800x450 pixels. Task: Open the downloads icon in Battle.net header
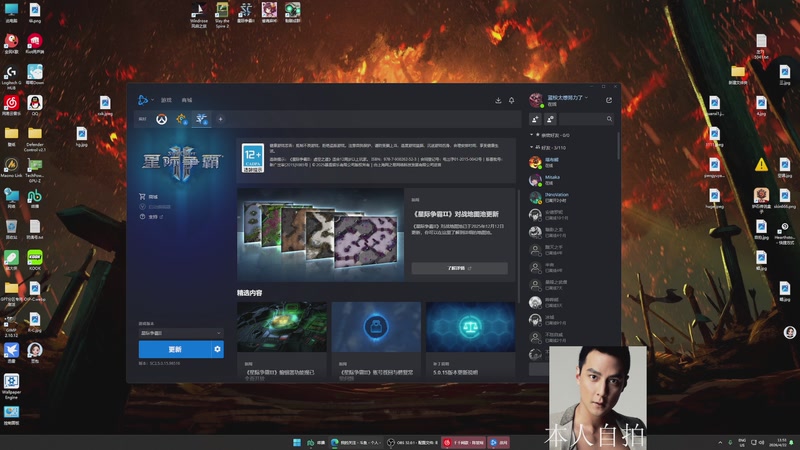tap(498, 100)
